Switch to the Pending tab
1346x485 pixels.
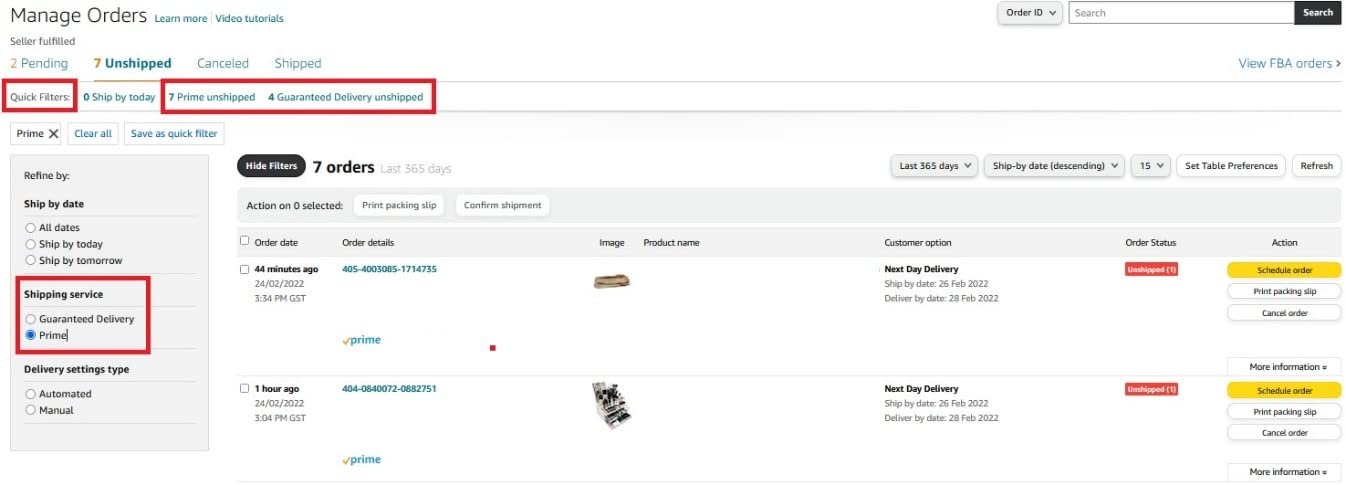point(39,63)
